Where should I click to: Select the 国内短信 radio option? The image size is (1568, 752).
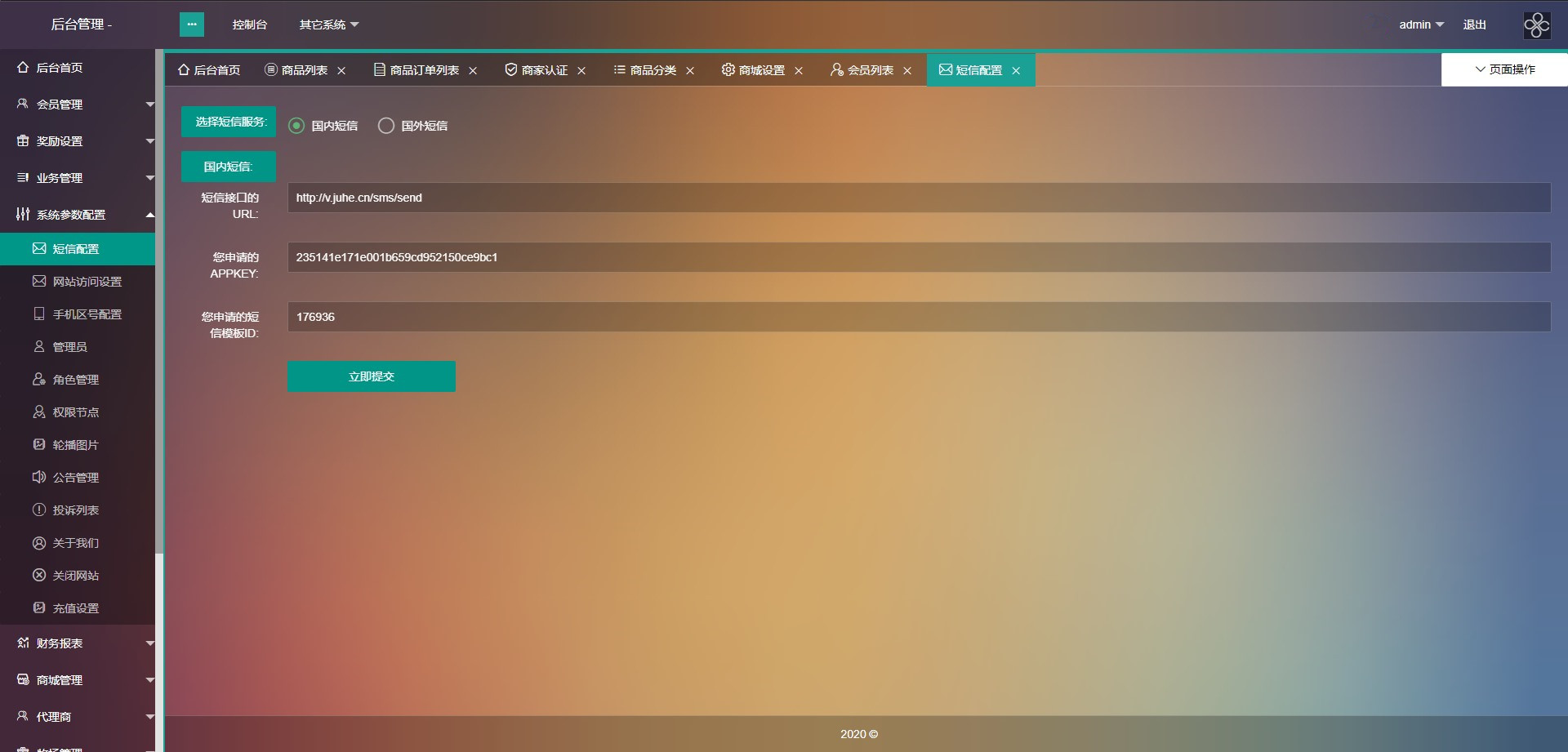point(297,126)
